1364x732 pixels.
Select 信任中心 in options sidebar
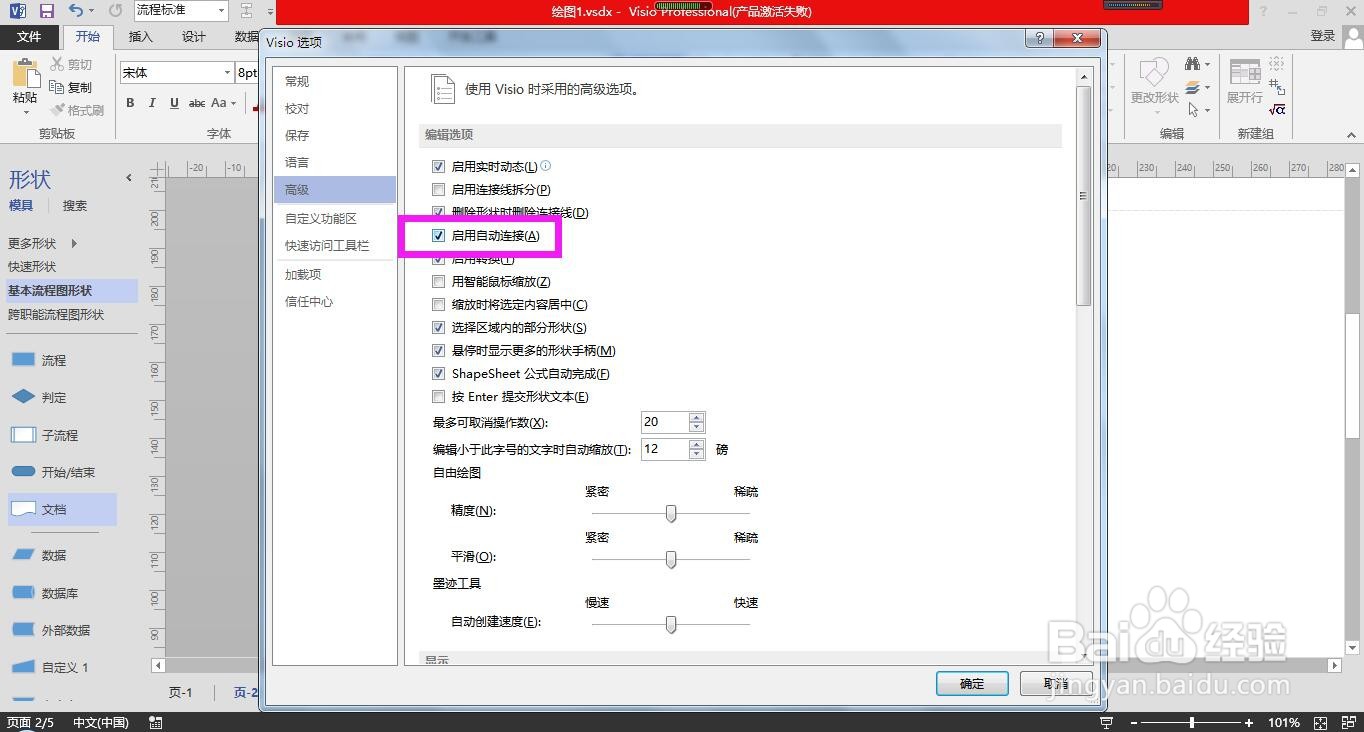[335, 302]
